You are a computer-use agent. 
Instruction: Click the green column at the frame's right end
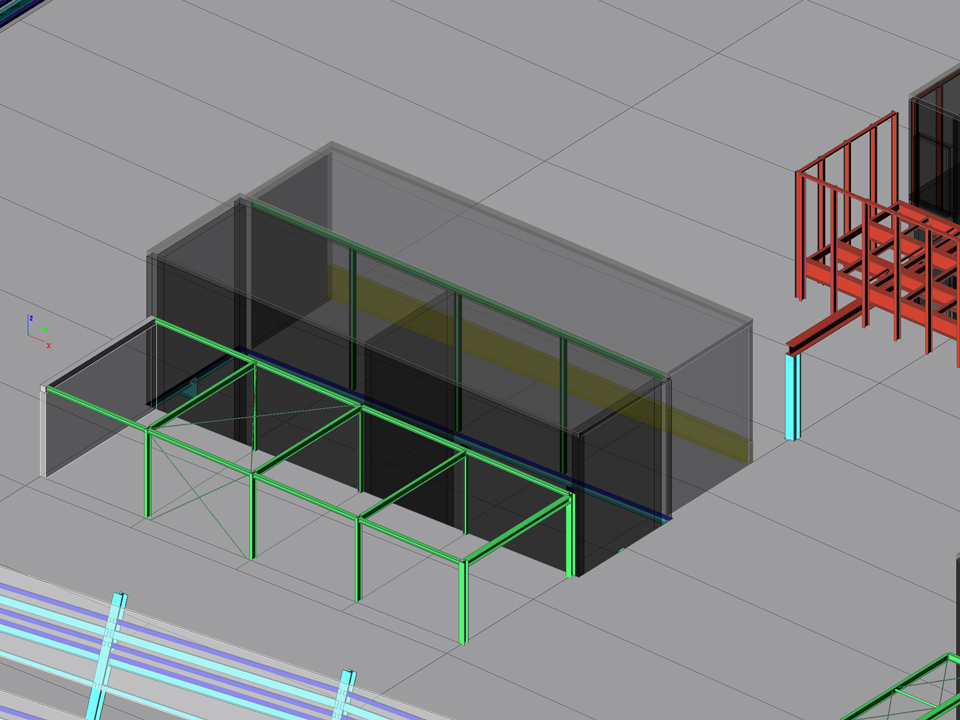click(572, 535)
